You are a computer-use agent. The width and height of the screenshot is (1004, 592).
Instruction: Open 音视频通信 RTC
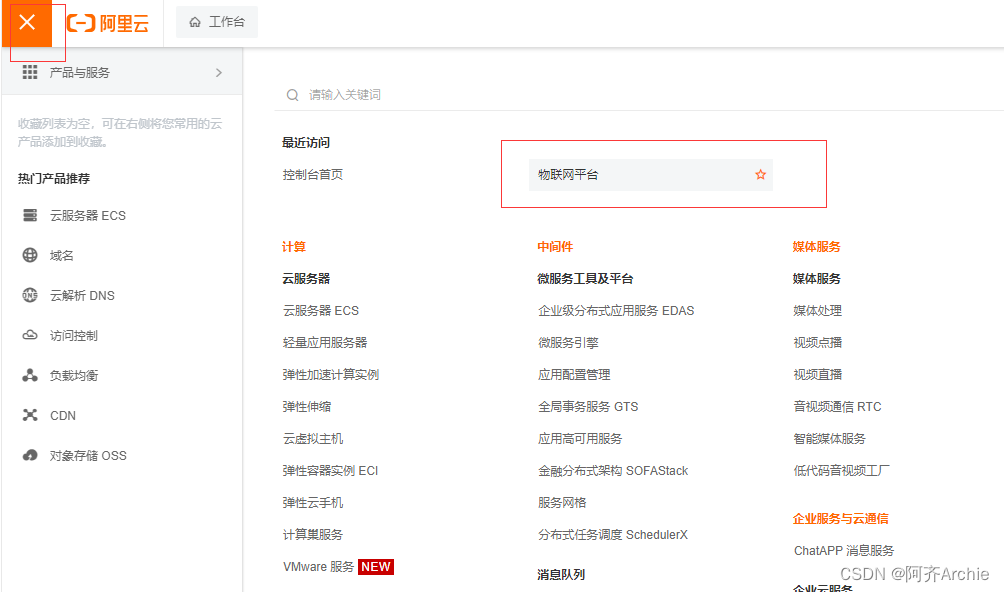coord(837,406)
